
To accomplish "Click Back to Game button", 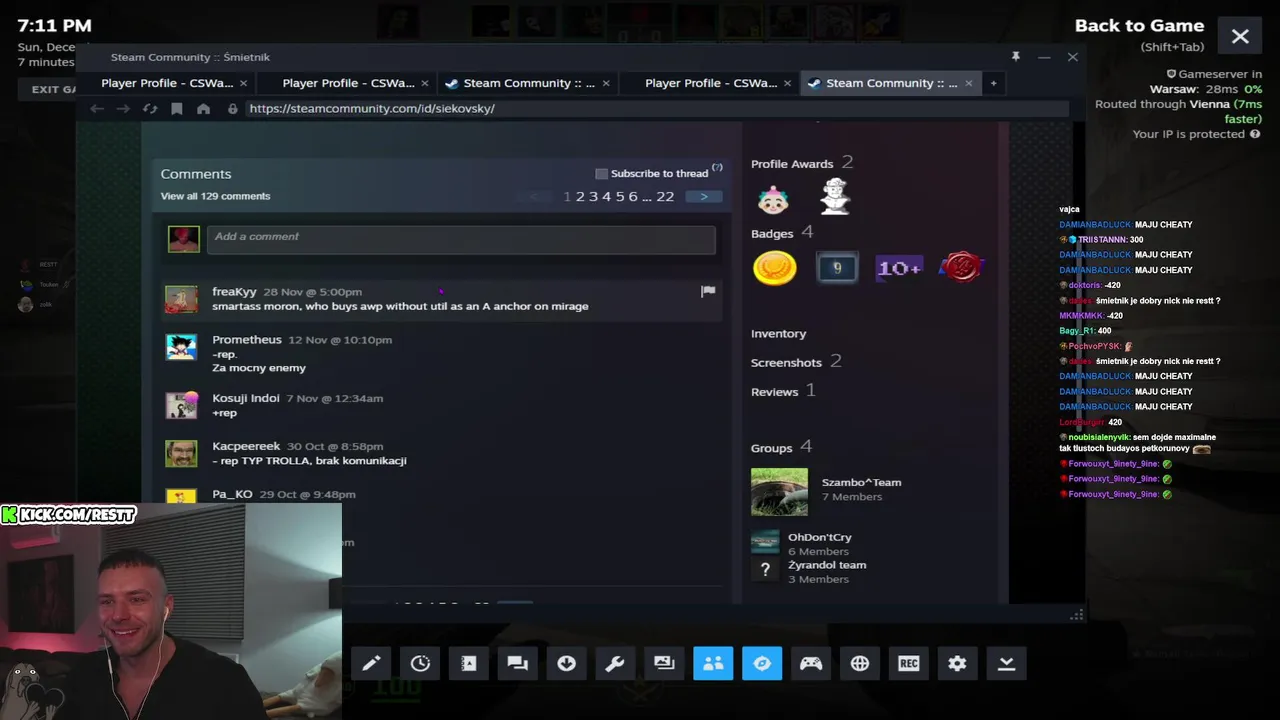I will coord(1139,26).
